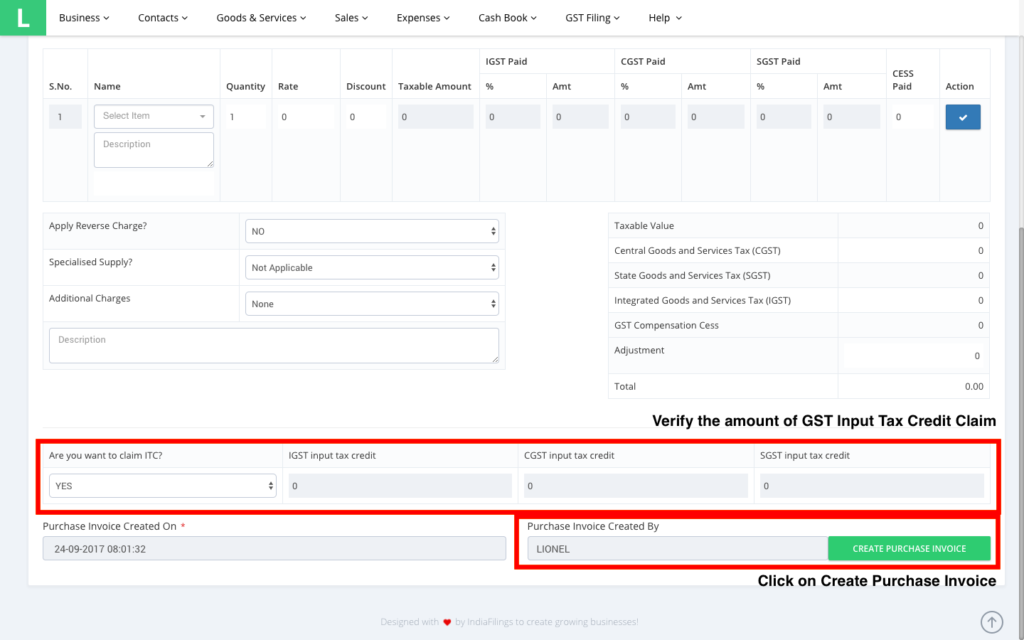This screenshot has width=1024, height=640.
Task: Open the Additional Charges dropdown
Action: pos(371,303)
